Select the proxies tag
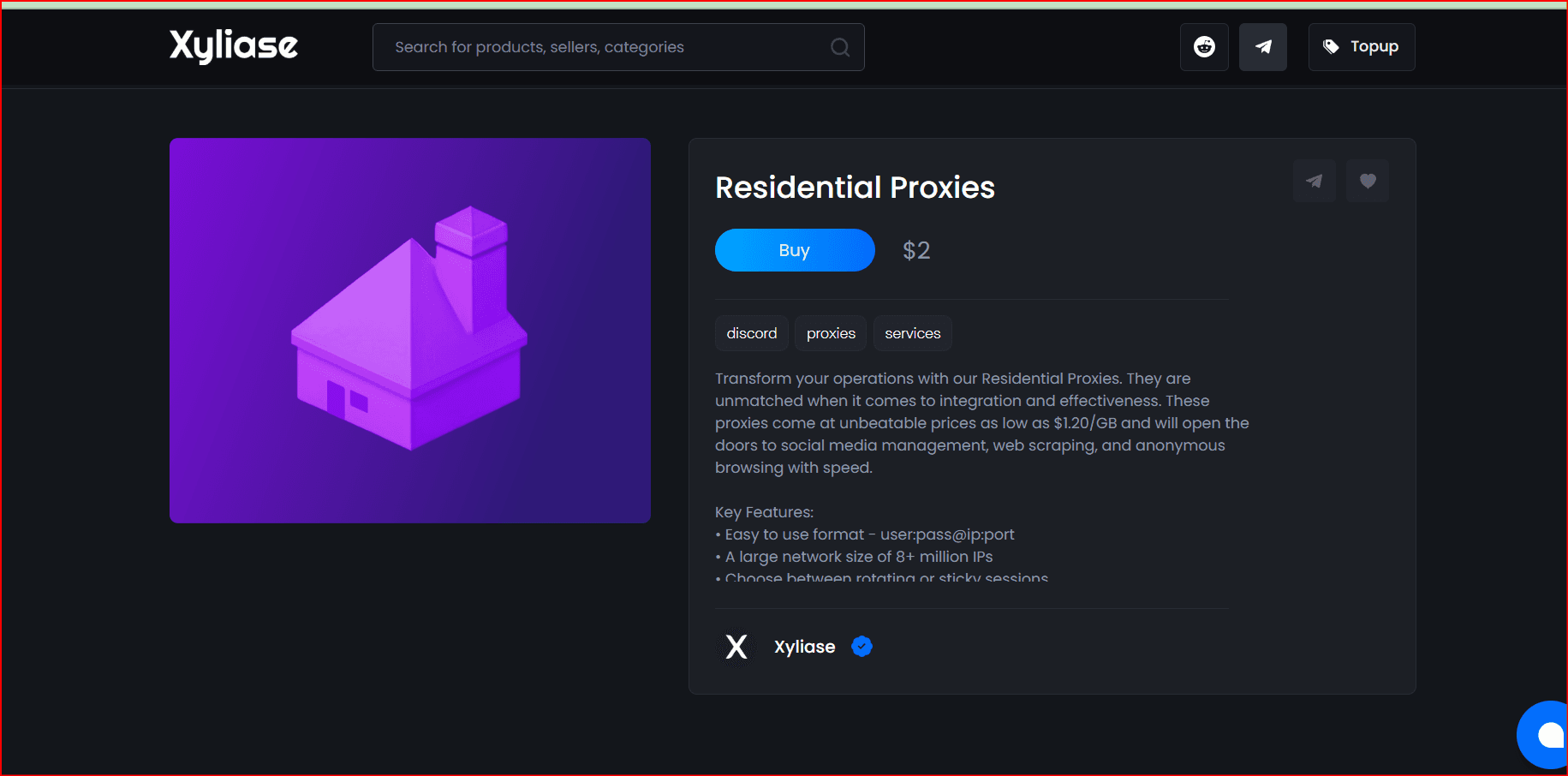 (831, 333)
